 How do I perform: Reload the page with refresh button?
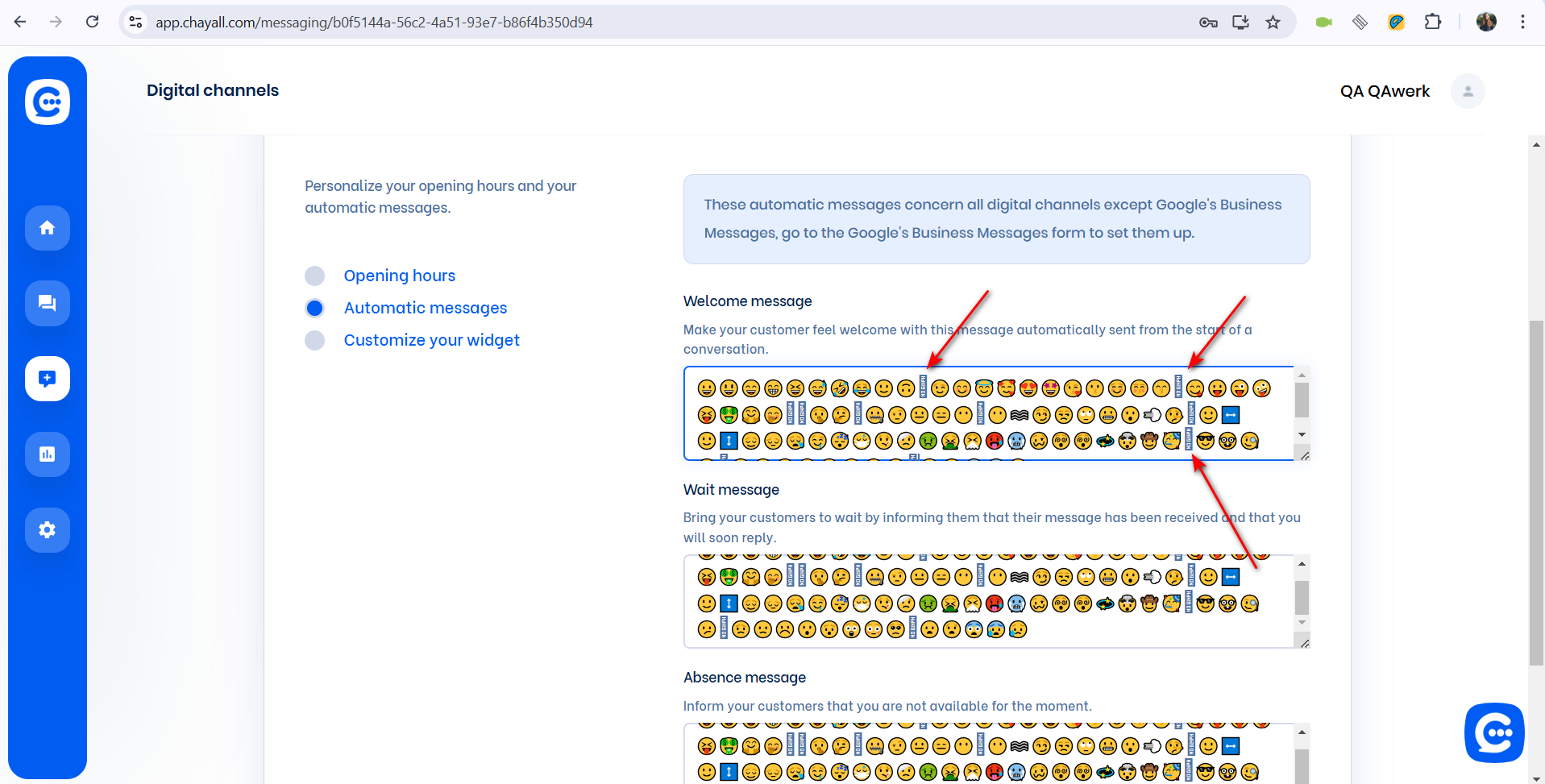93,22
